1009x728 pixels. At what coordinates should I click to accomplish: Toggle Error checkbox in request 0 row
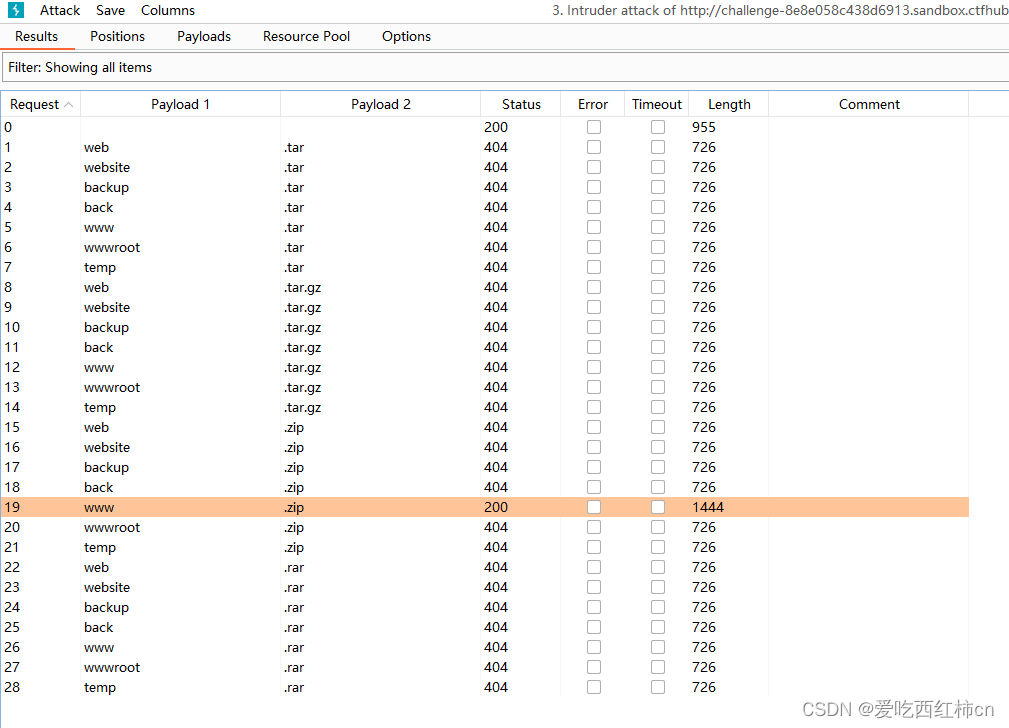(x=594, y=127)
